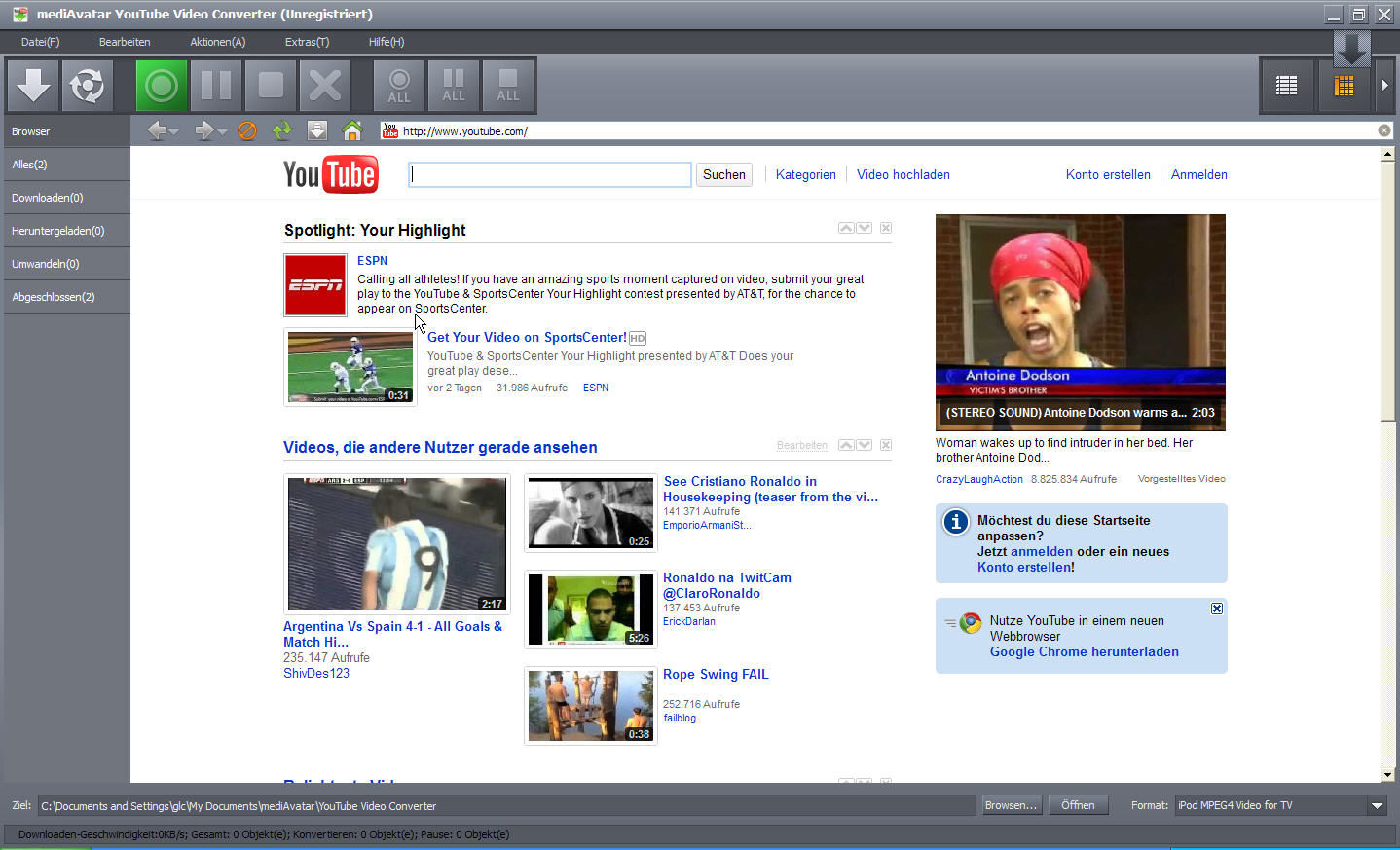Switch to orange grid view icon

coord(1344,86)
